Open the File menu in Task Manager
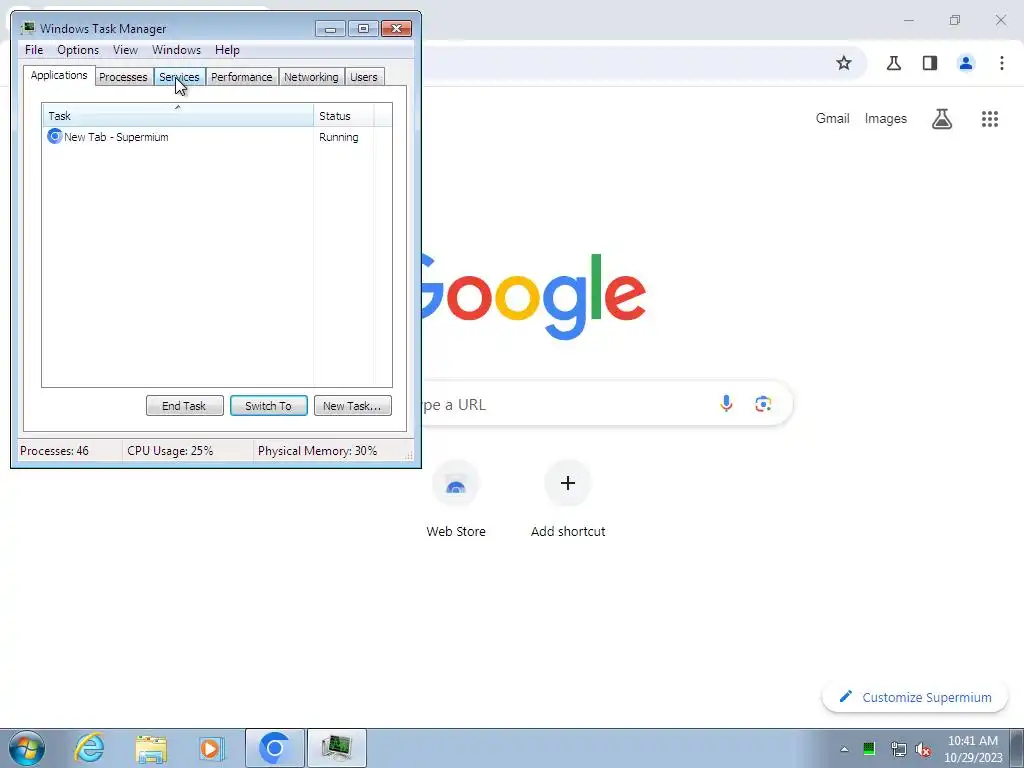 tap(34, 50)
